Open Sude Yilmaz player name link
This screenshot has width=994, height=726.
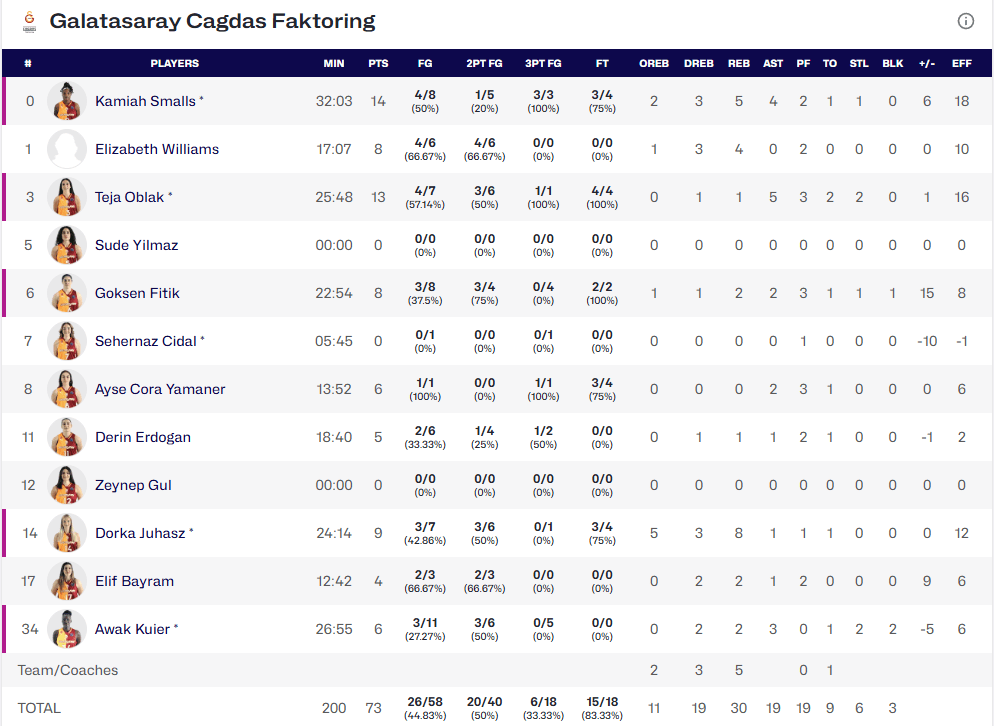click(x=137, y=245)
